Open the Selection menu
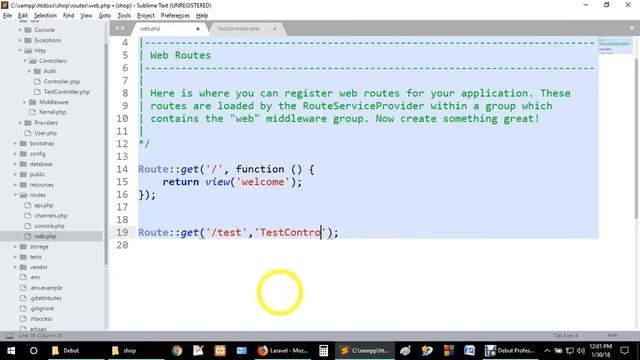Viewport: 640px width, 360px height. 45,16
